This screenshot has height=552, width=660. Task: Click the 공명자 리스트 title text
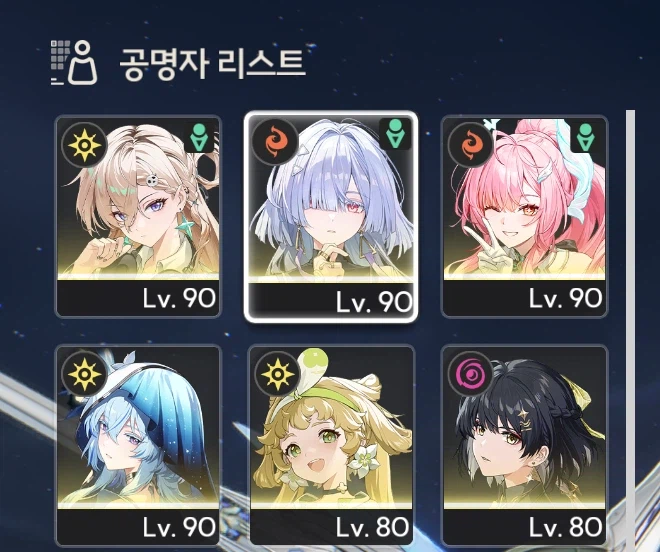(212, 64)
